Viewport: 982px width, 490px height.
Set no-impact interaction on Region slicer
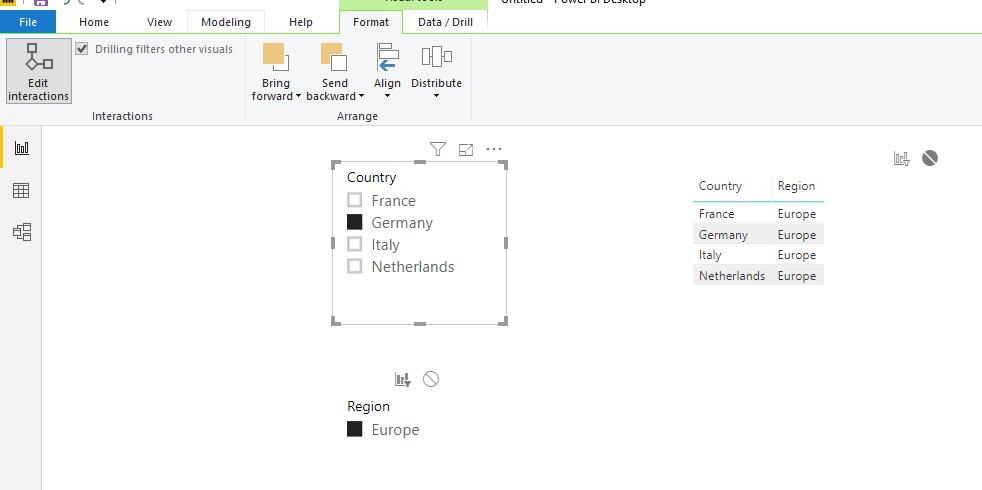click(x=431, y=378)
